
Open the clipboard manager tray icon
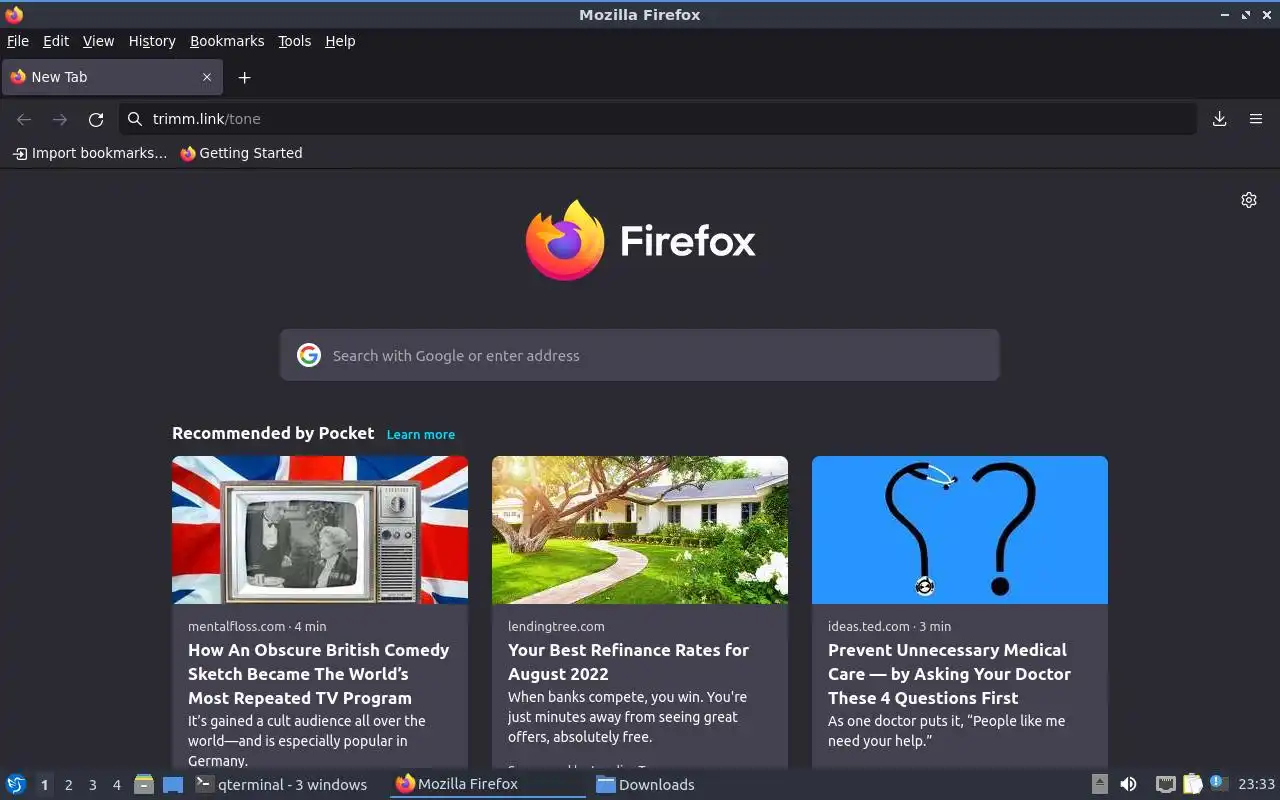1192,784
